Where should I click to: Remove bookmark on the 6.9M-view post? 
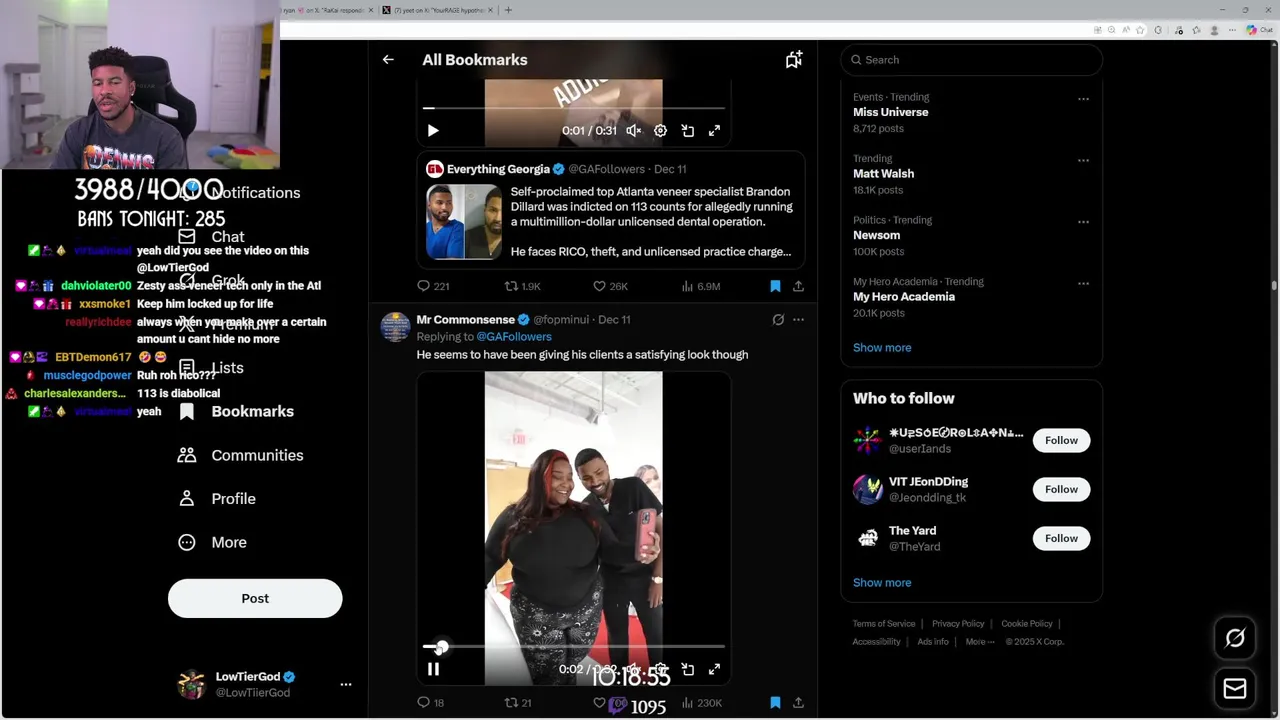pos(775,286)
